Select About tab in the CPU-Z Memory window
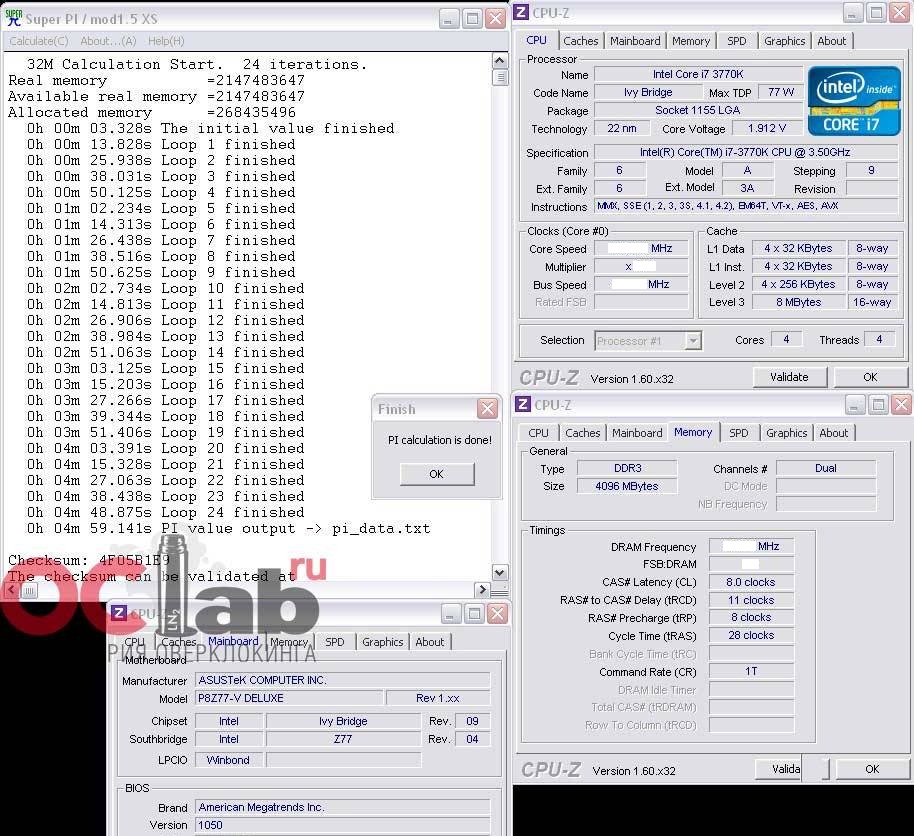914x836 pixels. point(834,433)
